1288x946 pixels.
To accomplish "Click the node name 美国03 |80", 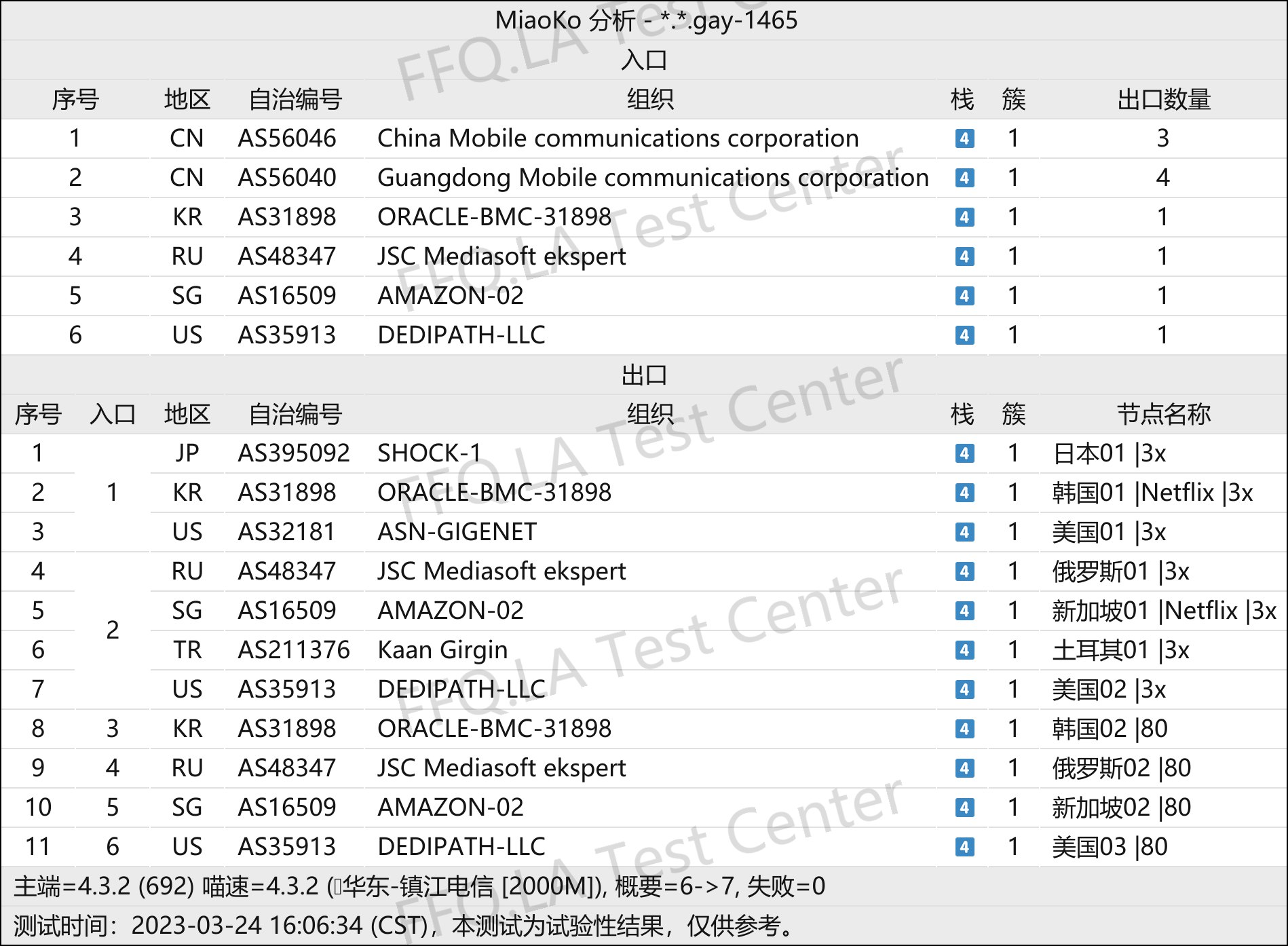I will point(1110,847).
